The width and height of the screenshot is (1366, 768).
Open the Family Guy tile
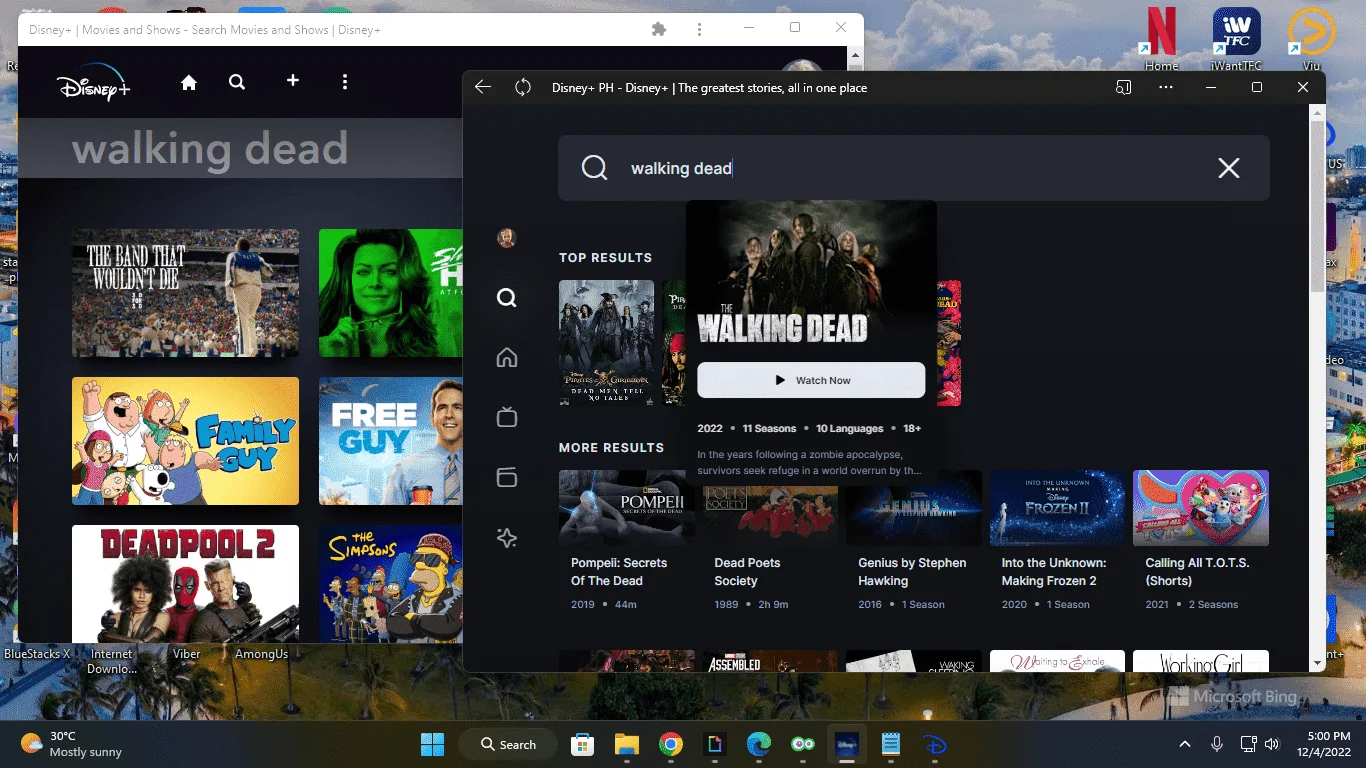tap(185, 441)
